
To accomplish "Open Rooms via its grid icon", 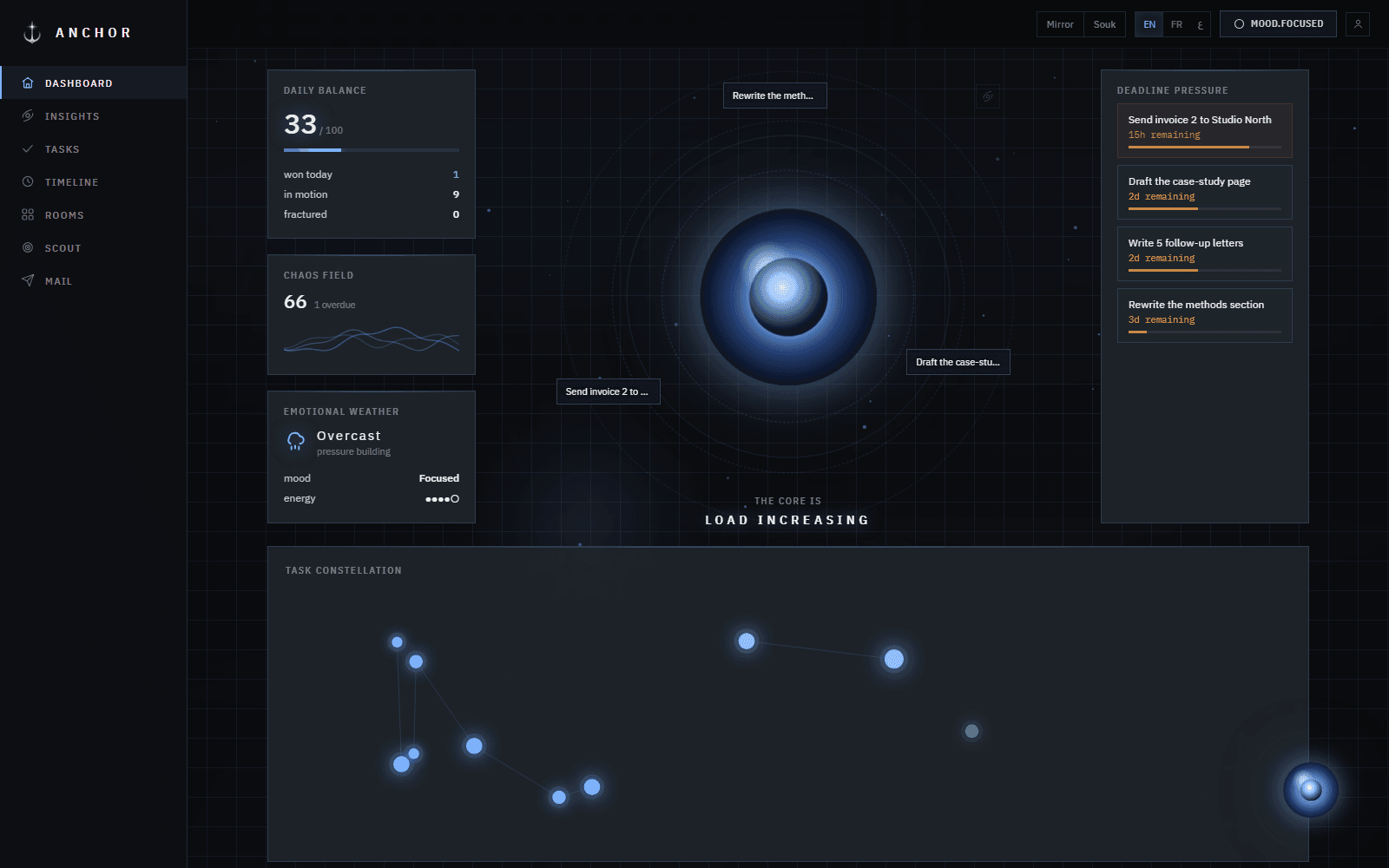I will pos(28,215).
